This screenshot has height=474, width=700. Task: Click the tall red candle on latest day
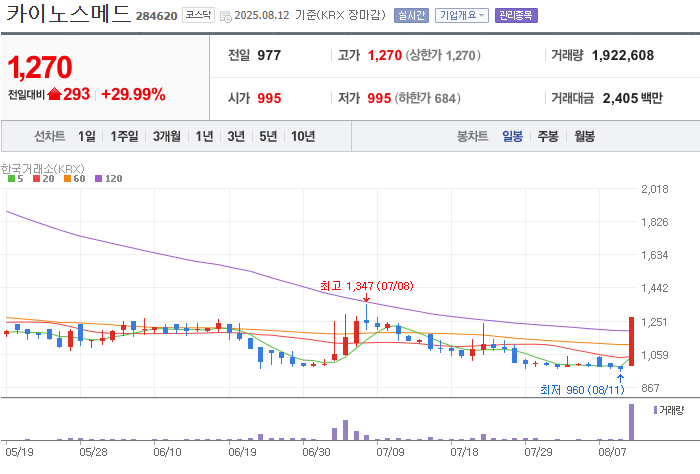631,341
